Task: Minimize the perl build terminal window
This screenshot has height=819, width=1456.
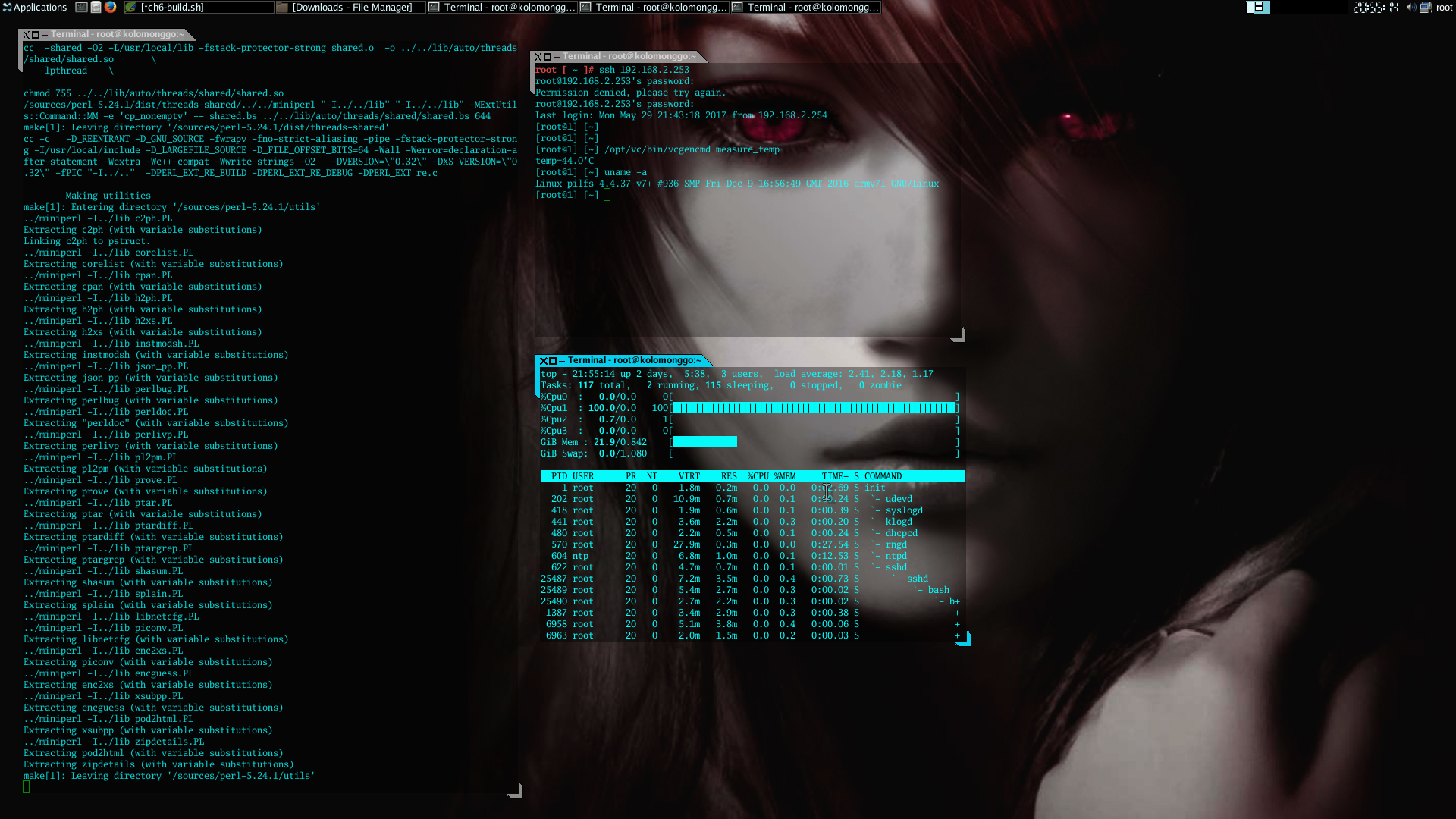Action: (x=45, y=35)
